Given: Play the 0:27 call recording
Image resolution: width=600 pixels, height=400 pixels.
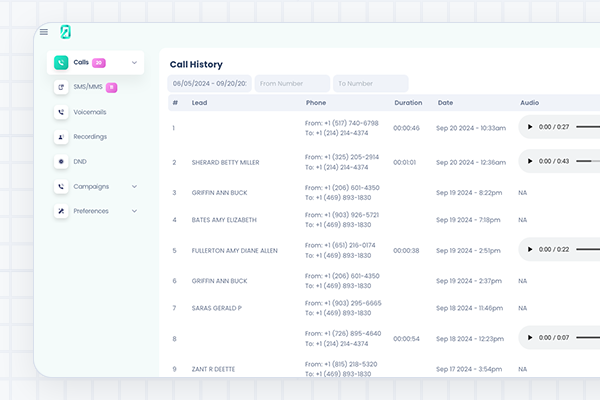Looking at the screenshot, I should click(x=529, y=127).
